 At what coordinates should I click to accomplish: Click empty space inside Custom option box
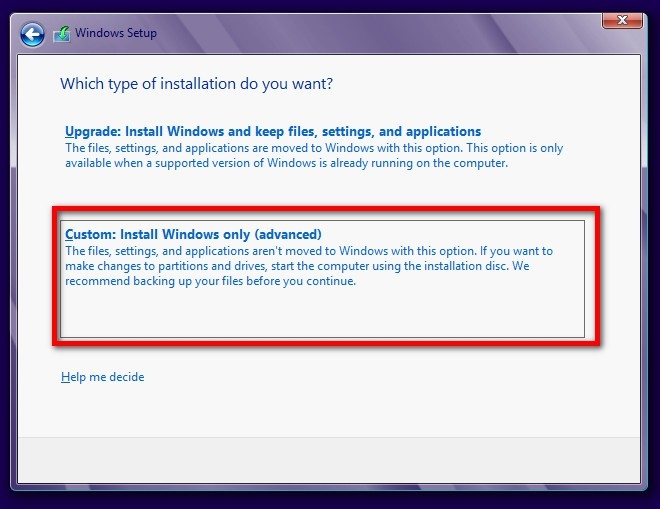[x=320, y=315]
